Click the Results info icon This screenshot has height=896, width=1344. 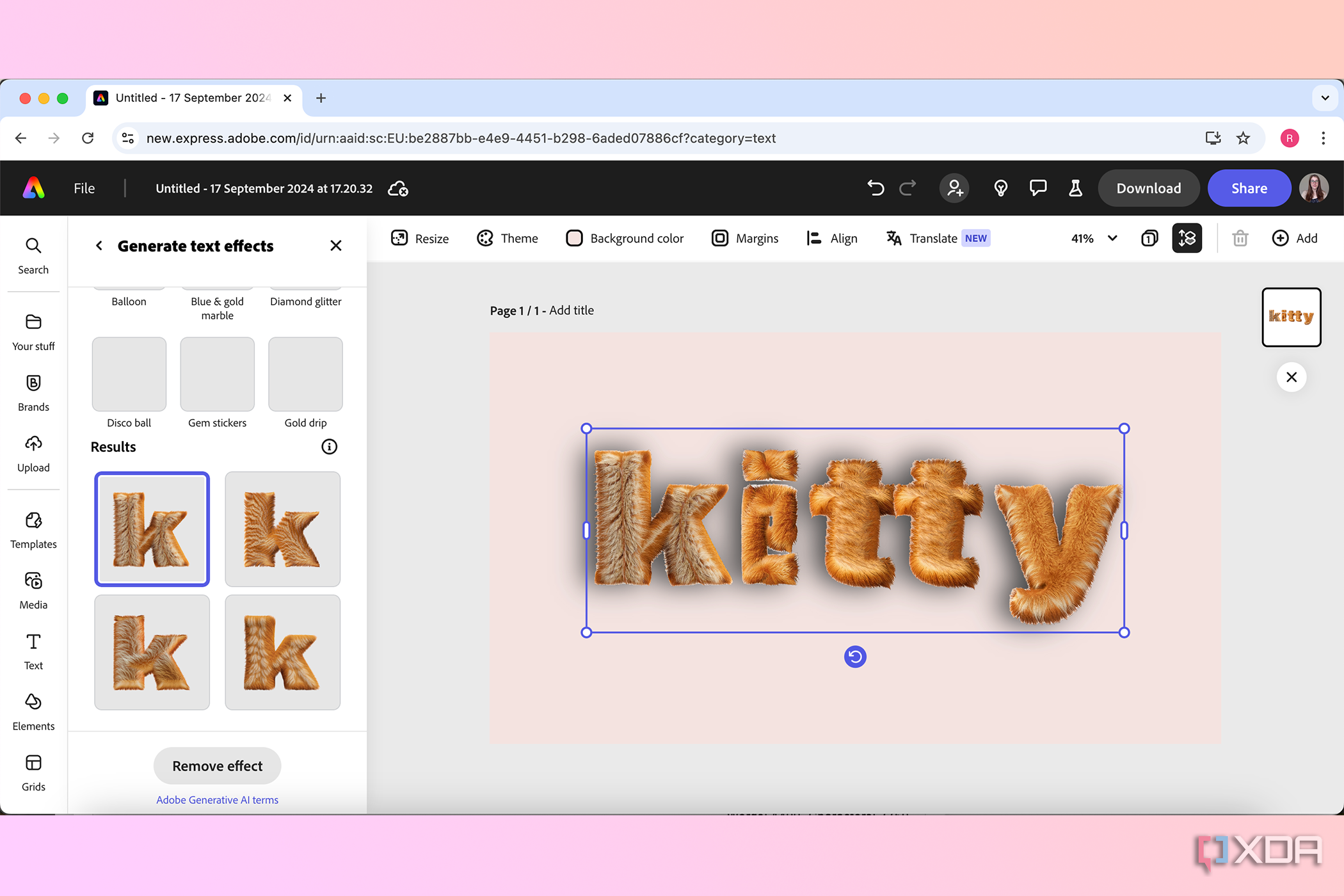(x=329, y=447)
